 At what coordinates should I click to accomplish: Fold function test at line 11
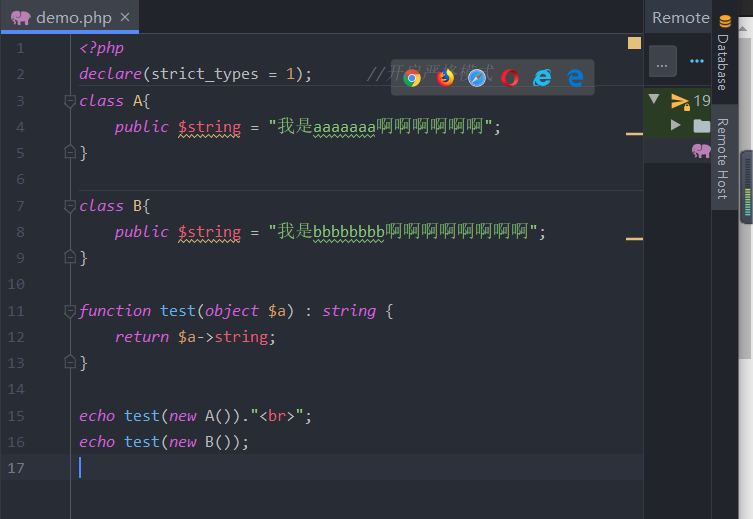point(70,312)
